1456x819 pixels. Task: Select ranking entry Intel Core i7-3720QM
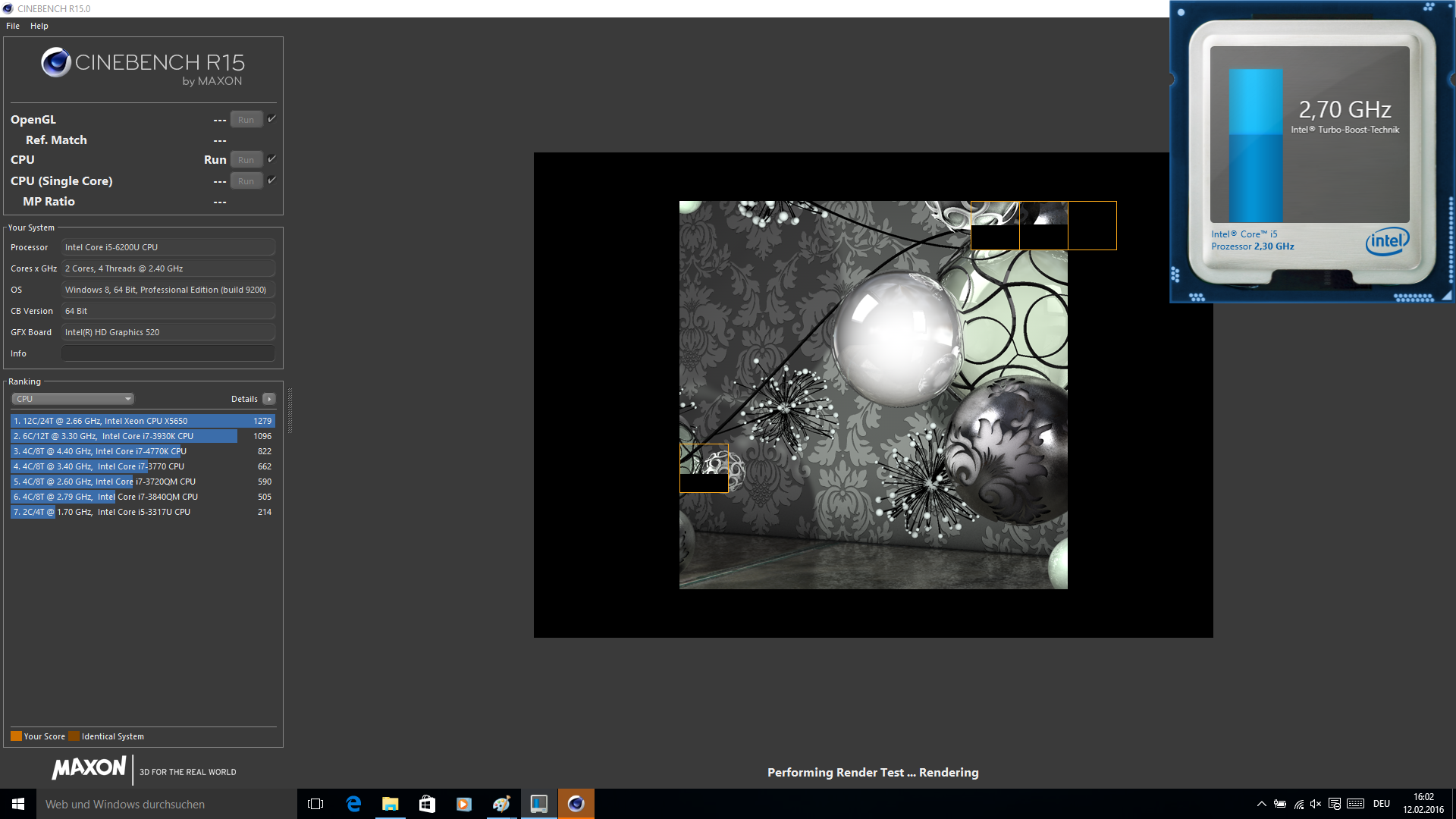click(x=143, y=482)
